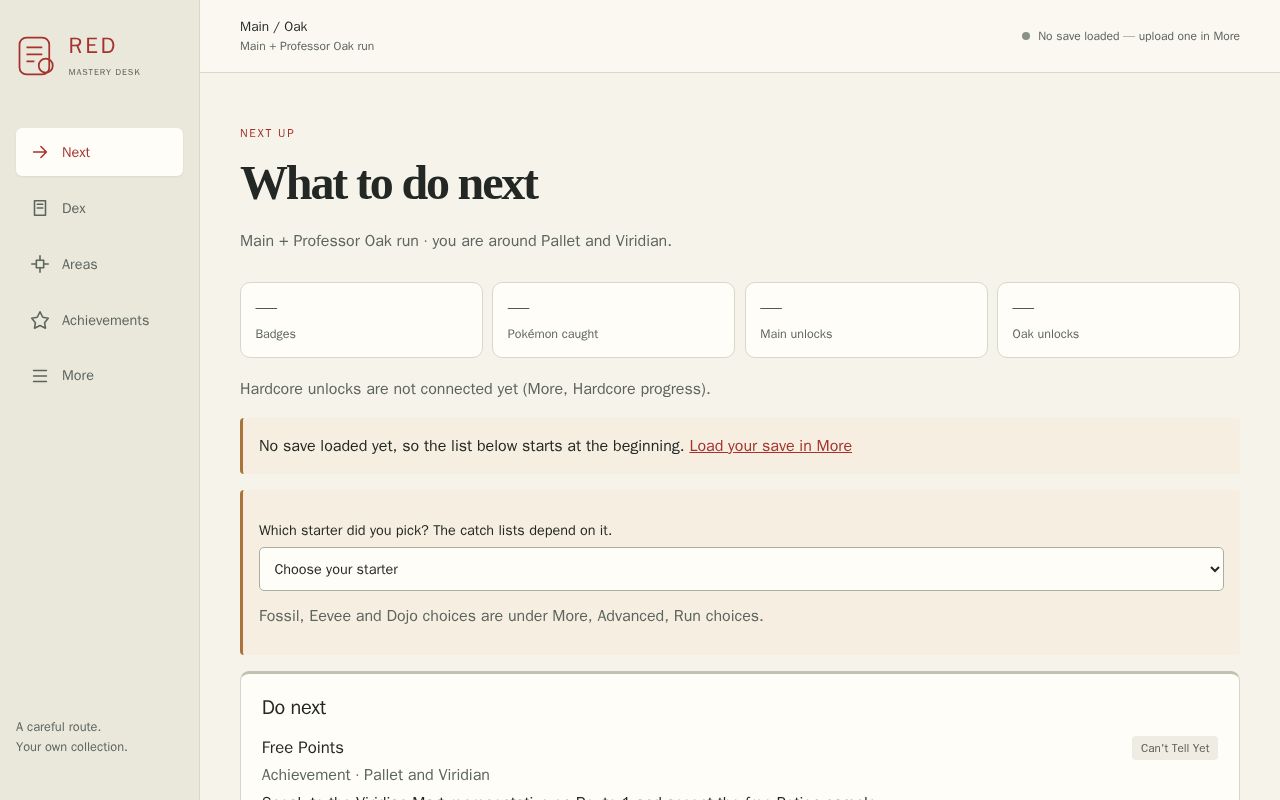Click the 'Main / Oak' breadcrumb title
Viewport: 1280px width, 800px height.
point(274,27)
